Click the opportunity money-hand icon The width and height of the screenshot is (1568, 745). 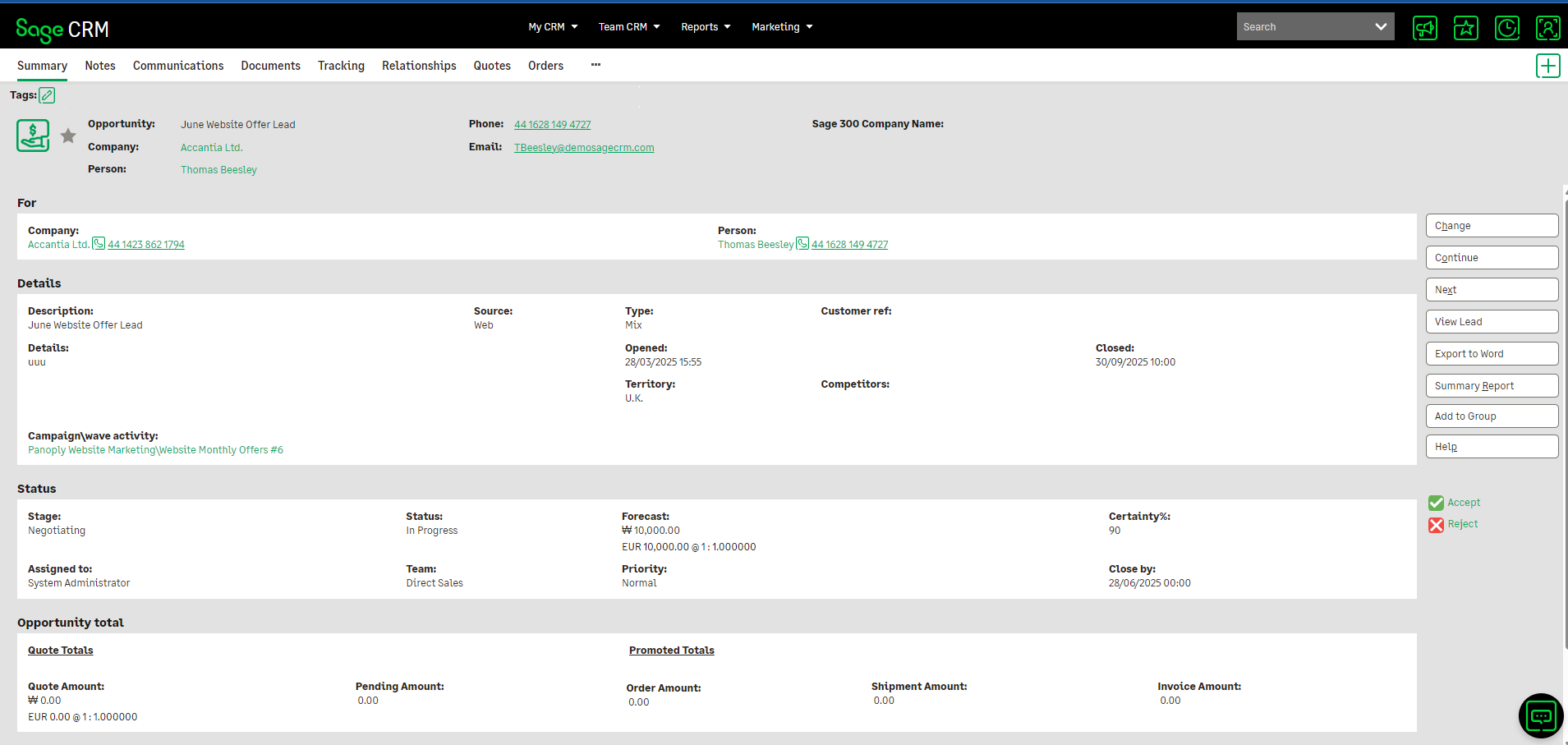point(33,136)
